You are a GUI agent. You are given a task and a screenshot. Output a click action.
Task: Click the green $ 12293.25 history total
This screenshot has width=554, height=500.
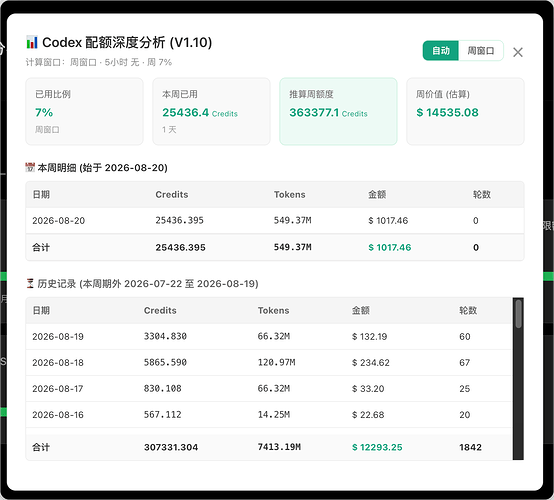377,447
